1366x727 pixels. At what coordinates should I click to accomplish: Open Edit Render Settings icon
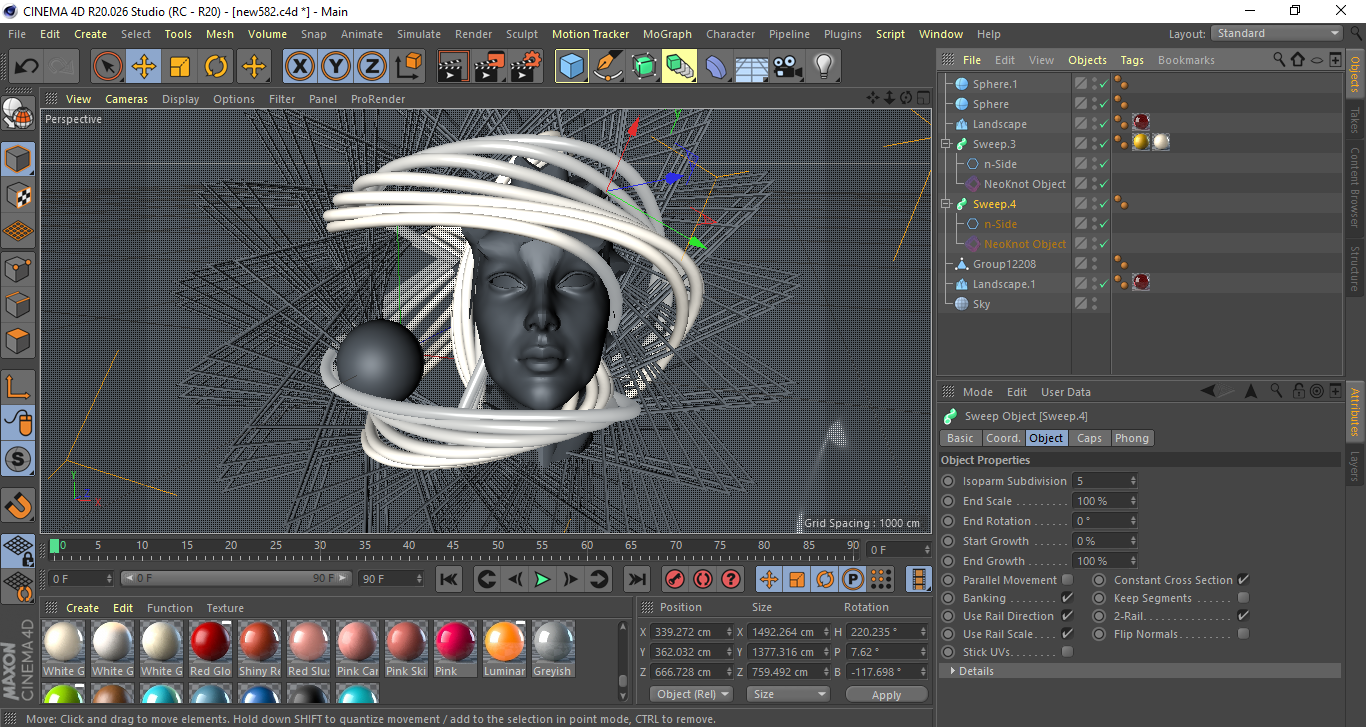[x=526, y=67]
